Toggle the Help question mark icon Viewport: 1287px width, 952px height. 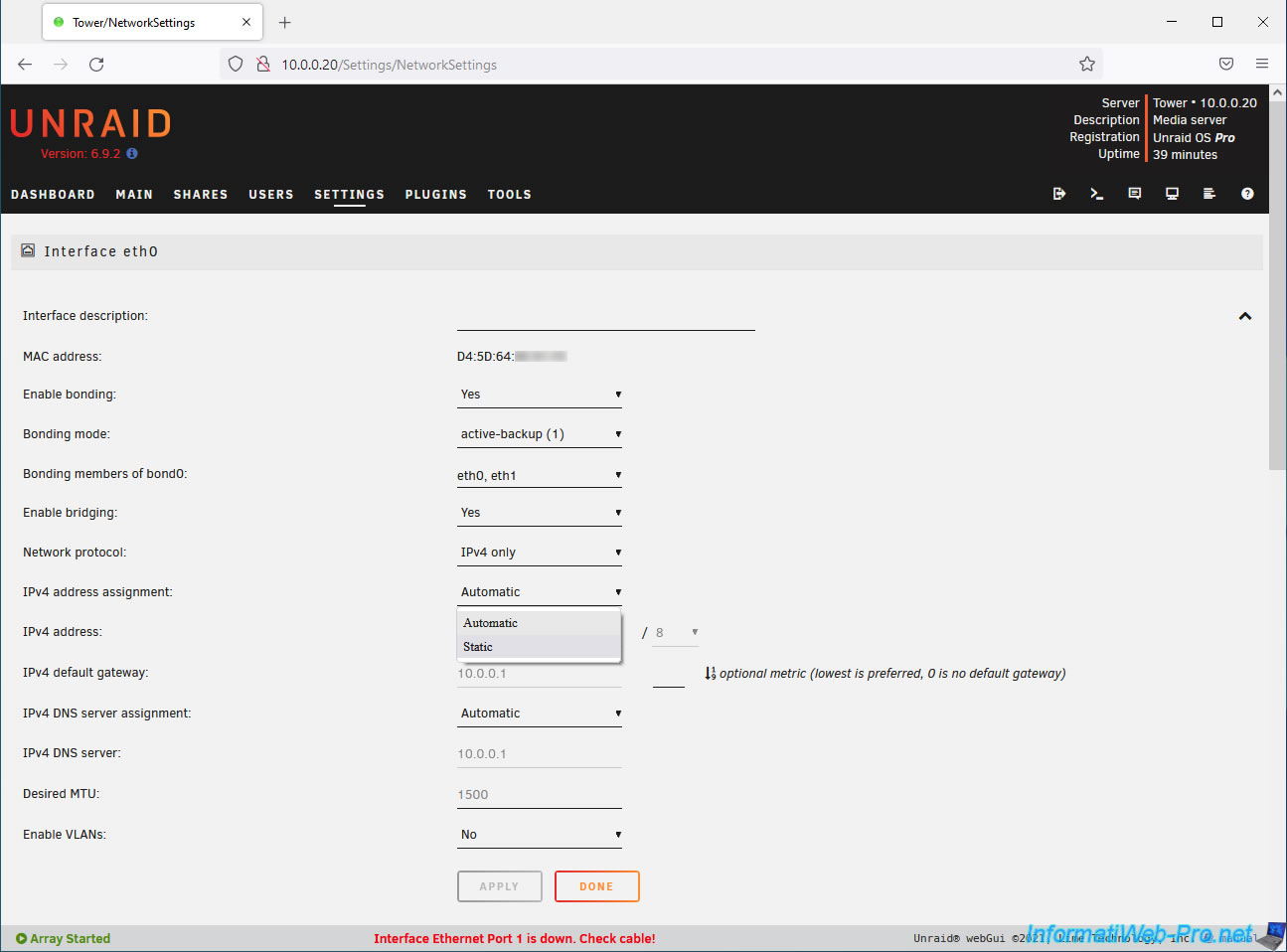click(x=1247, y=194)
